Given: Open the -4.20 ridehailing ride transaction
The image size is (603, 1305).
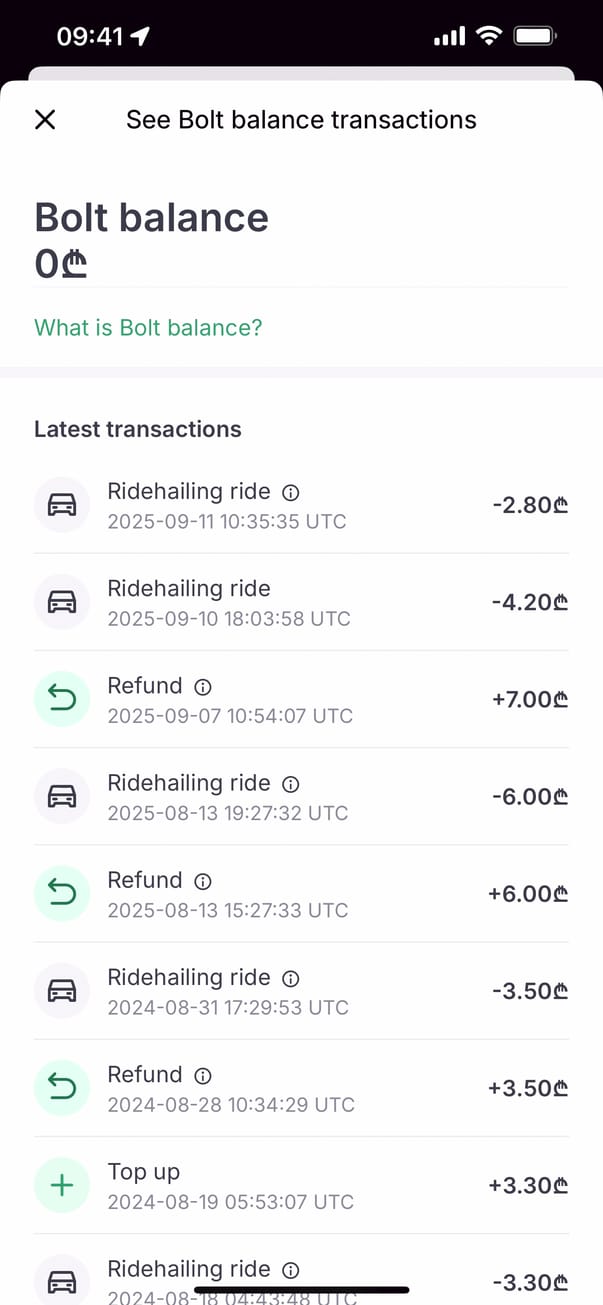Looking at the screenshot, I should pos(300,602).
